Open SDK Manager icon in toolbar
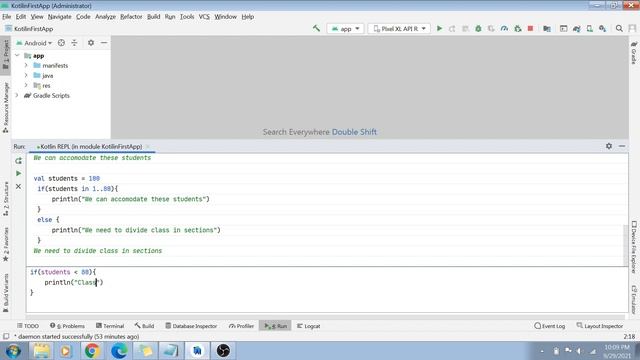The width and height of the screenshot is (640, 360). [x=602, y=29]
